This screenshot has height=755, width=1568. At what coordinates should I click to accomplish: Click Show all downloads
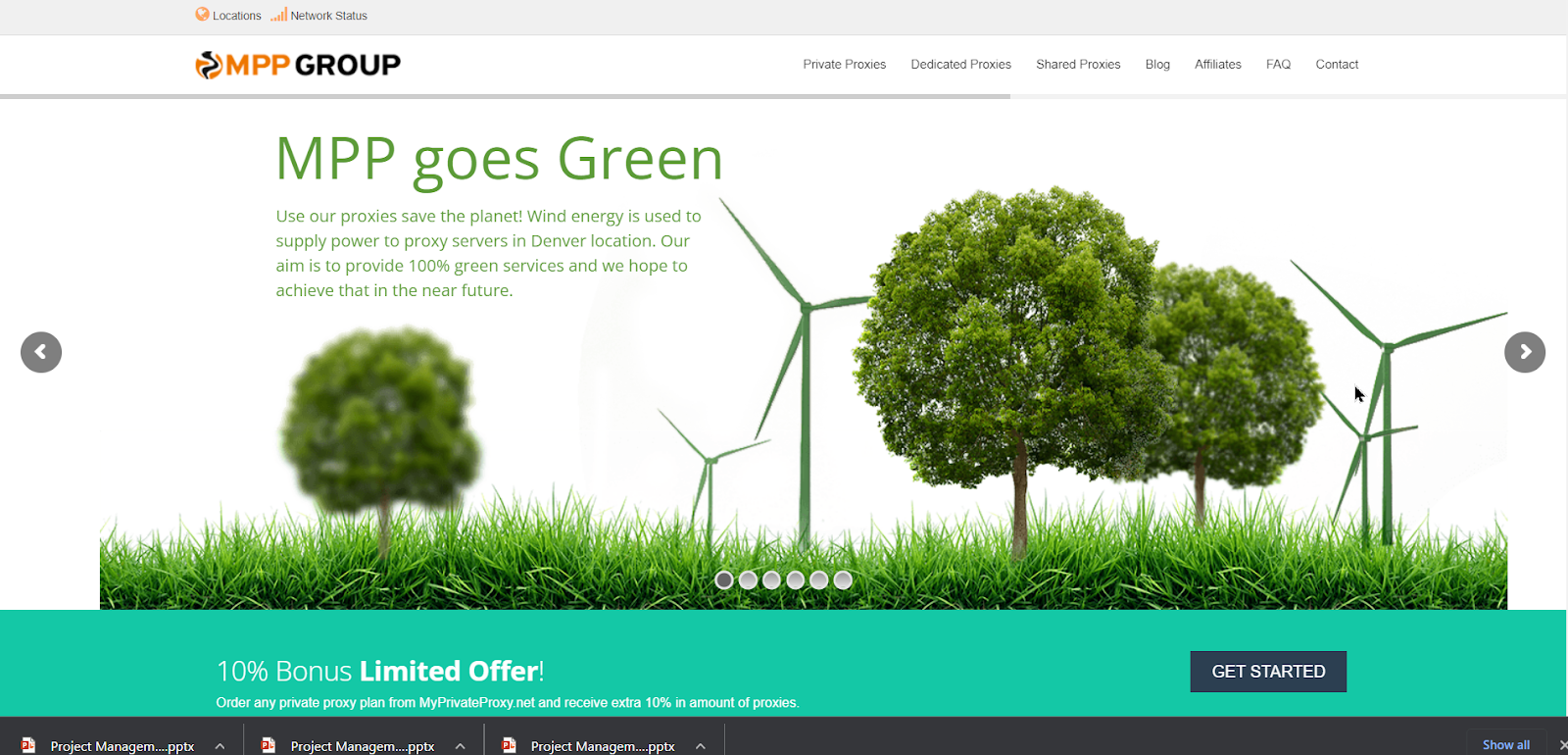[1506, 744]
